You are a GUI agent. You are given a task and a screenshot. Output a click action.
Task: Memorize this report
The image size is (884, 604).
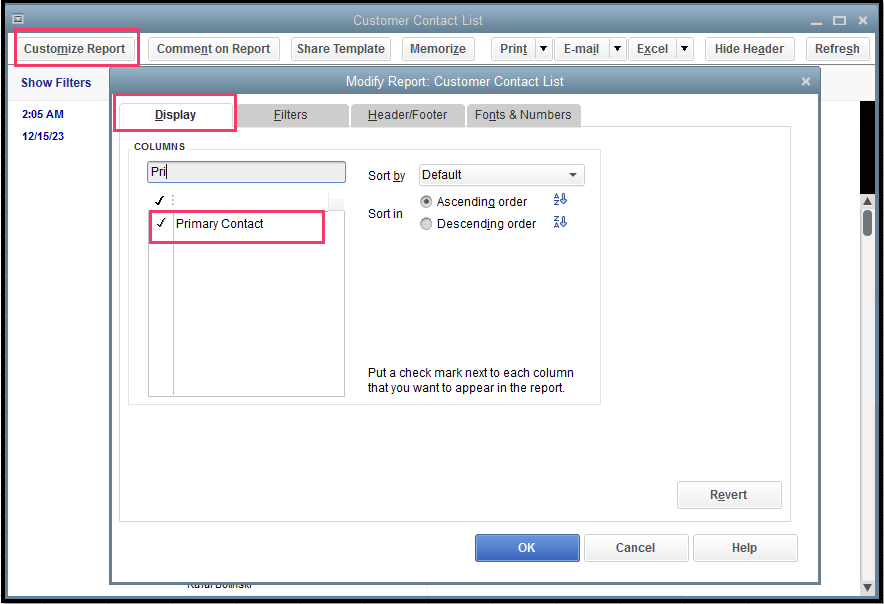pos(438,49)
